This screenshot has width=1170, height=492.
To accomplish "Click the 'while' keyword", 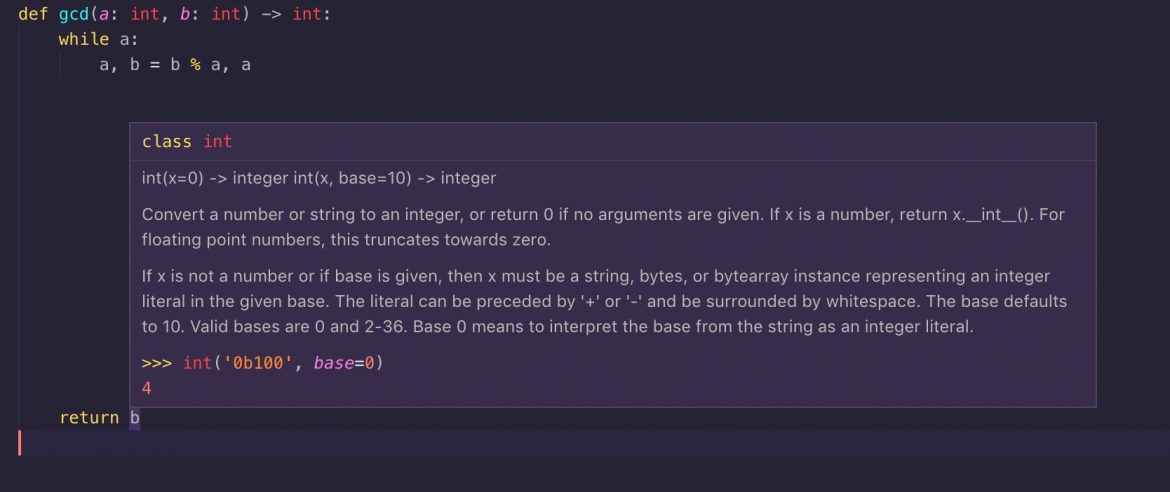I will (84, 39).
